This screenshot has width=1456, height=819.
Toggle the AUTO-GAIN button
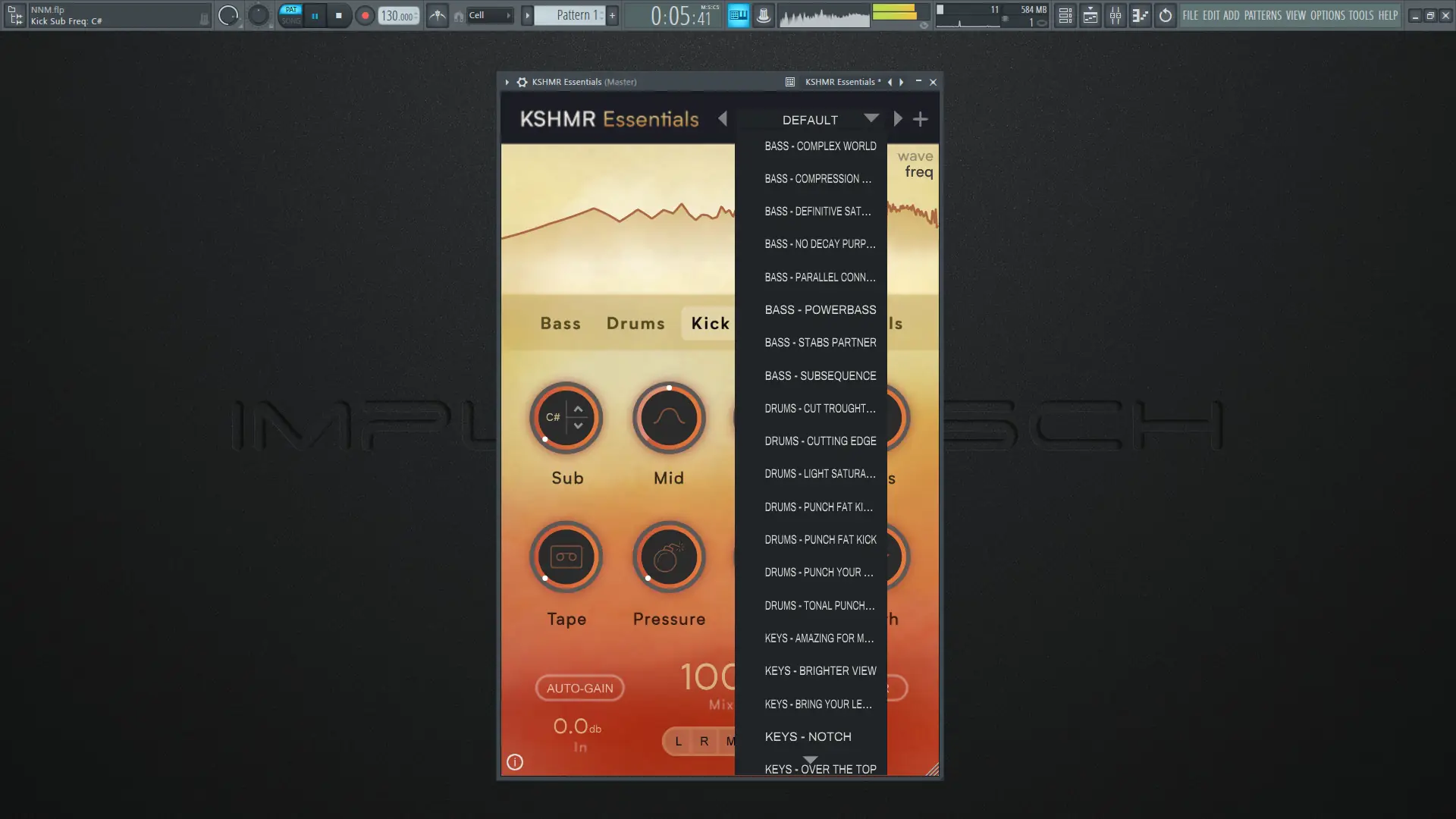coord(579,688)
